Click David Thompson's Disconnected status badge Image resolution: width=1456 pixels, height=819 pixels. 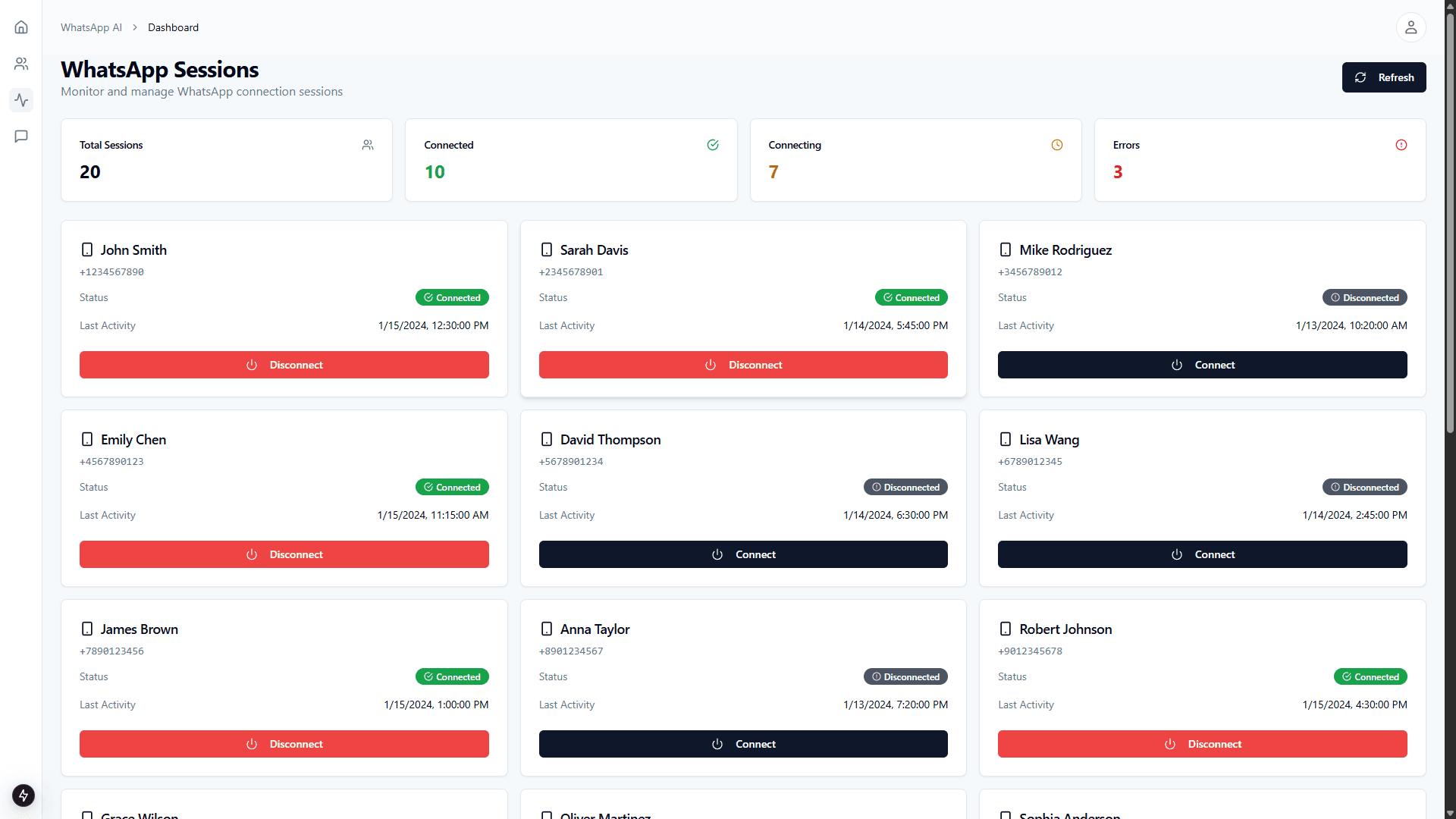(x=905, y=487)
